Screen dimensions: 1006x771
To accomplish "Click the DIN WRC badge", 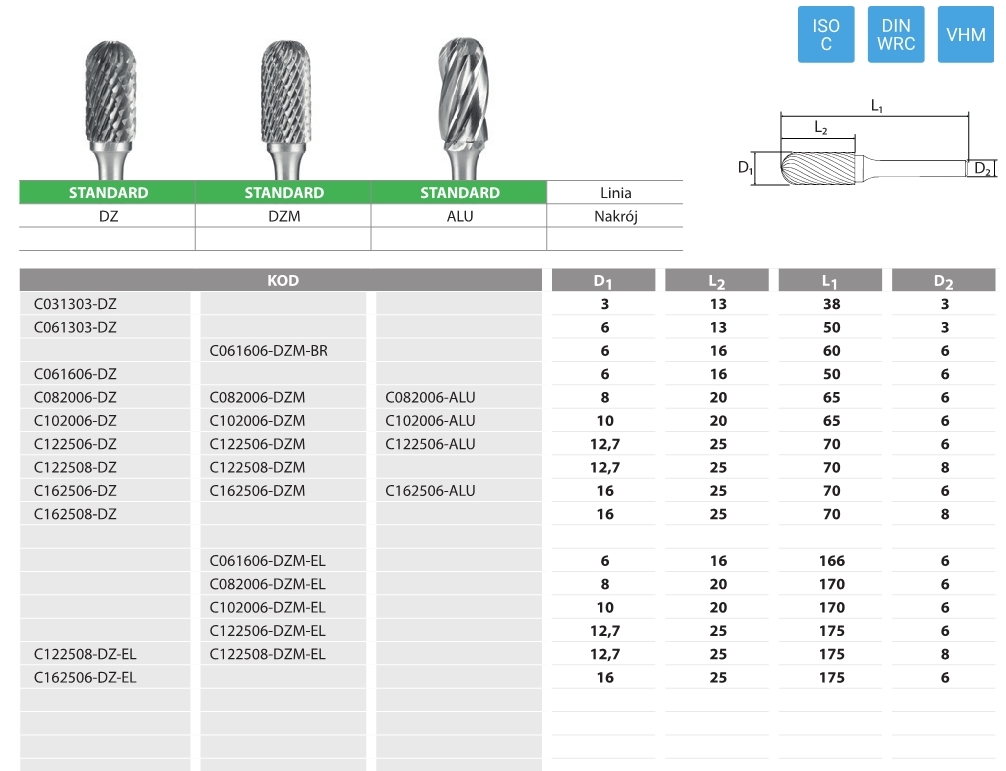I will pyautogui.click(x=896, y=35).
